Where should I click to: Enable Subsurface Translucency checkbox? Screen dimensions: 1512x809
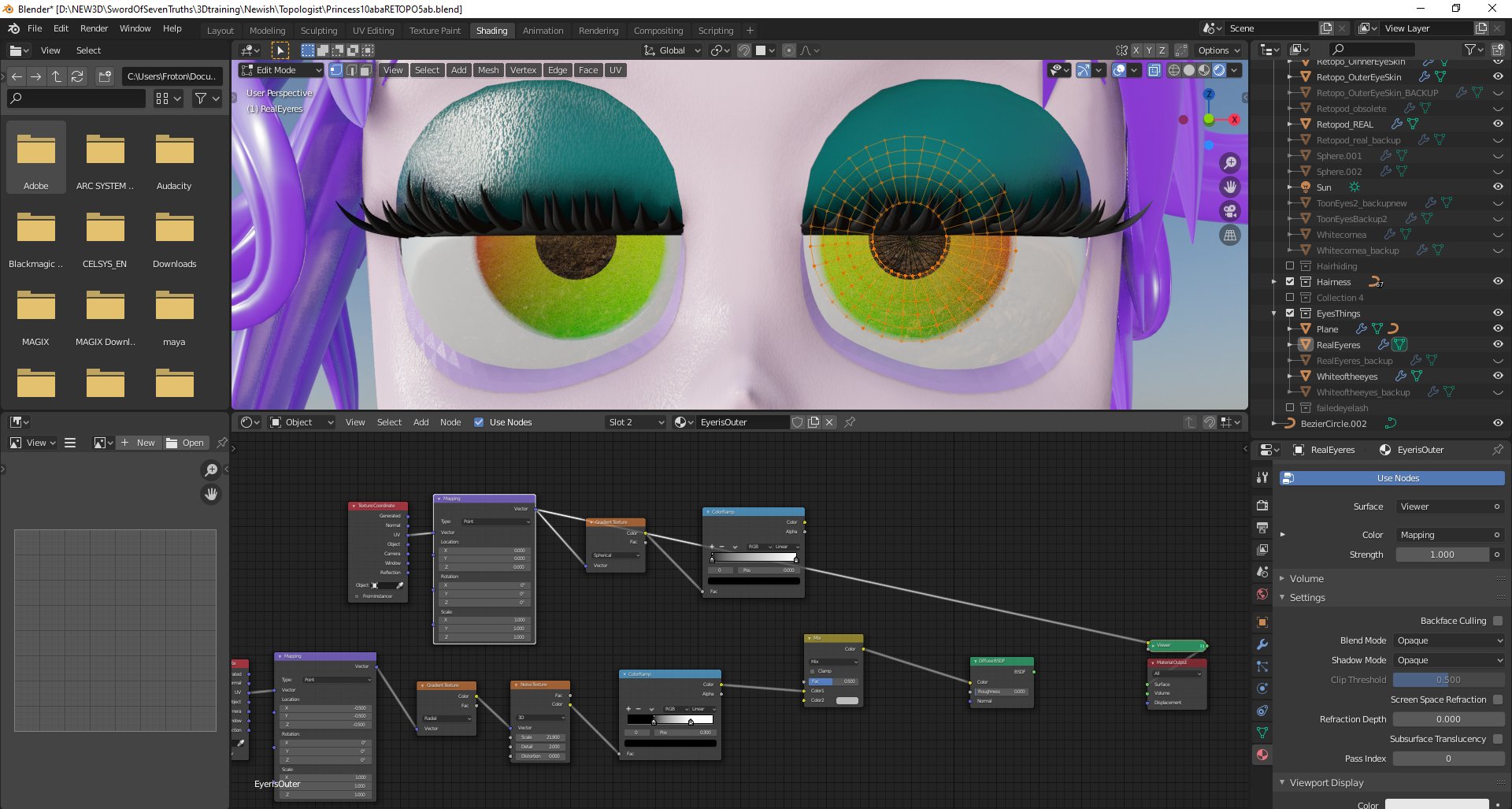1498,739
